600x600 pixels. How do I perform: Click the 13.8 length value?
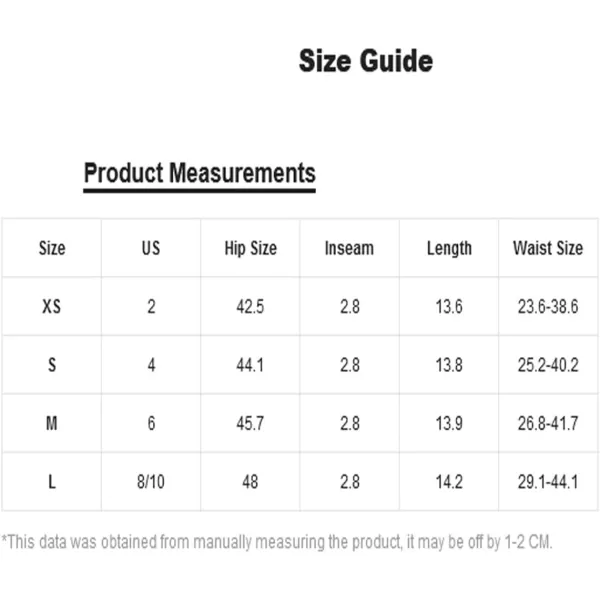point(449,365)
